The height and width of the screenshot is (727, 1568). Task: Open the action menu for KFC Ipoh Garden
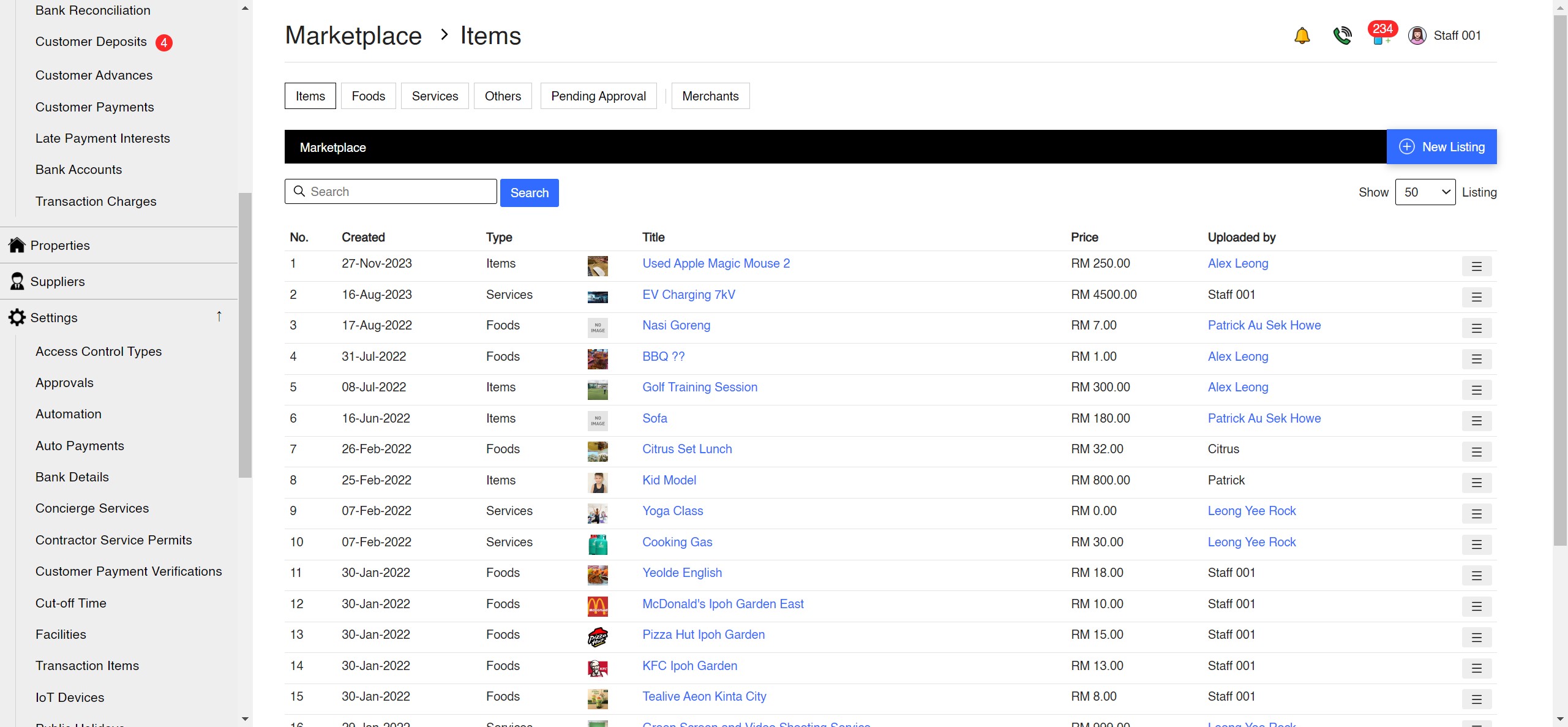(1477, 668)
